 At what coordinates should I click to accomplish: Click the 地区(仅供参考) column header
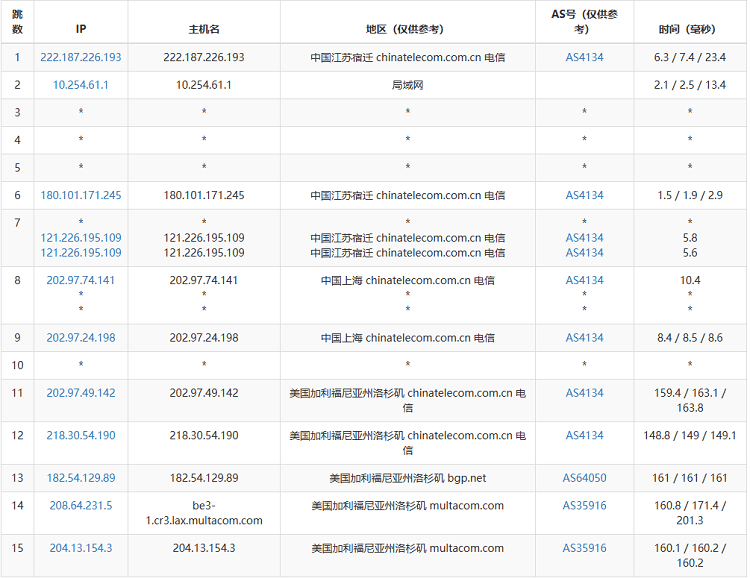pyautogui.click(x=405, y=29)
